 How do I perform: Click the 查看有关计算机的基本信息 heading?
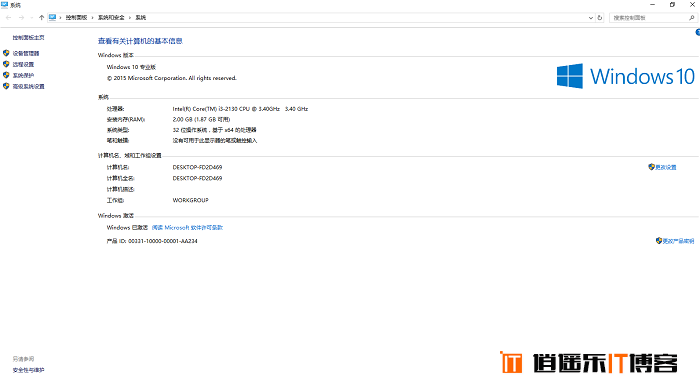pos(140,41)
